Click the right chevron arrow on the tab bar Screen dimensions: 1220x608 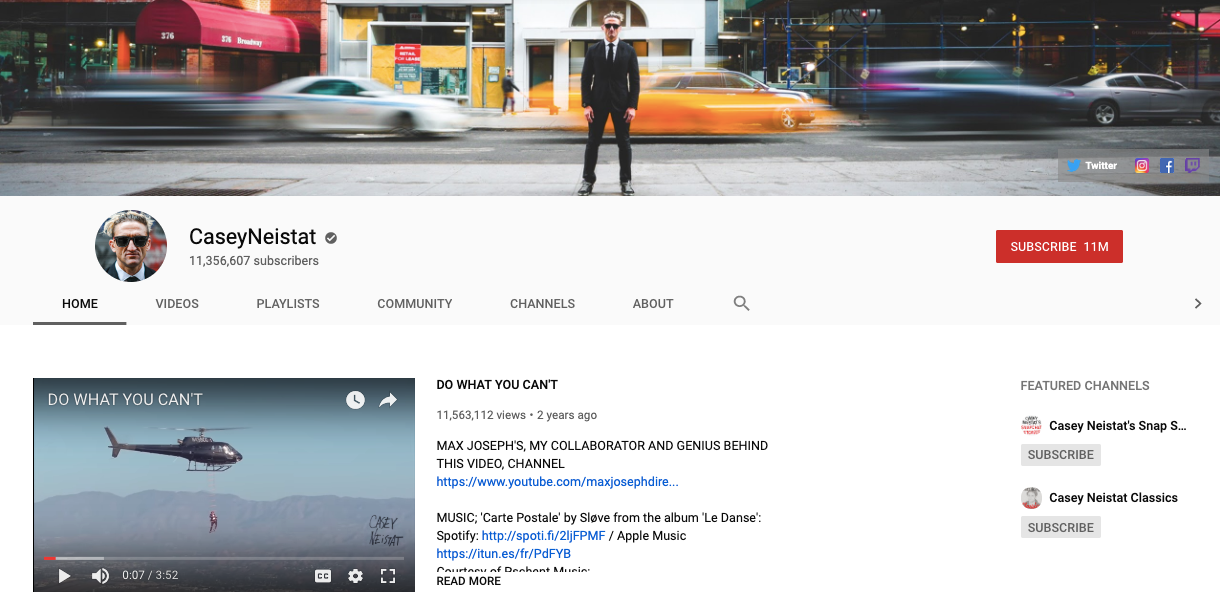point(1198,304)
